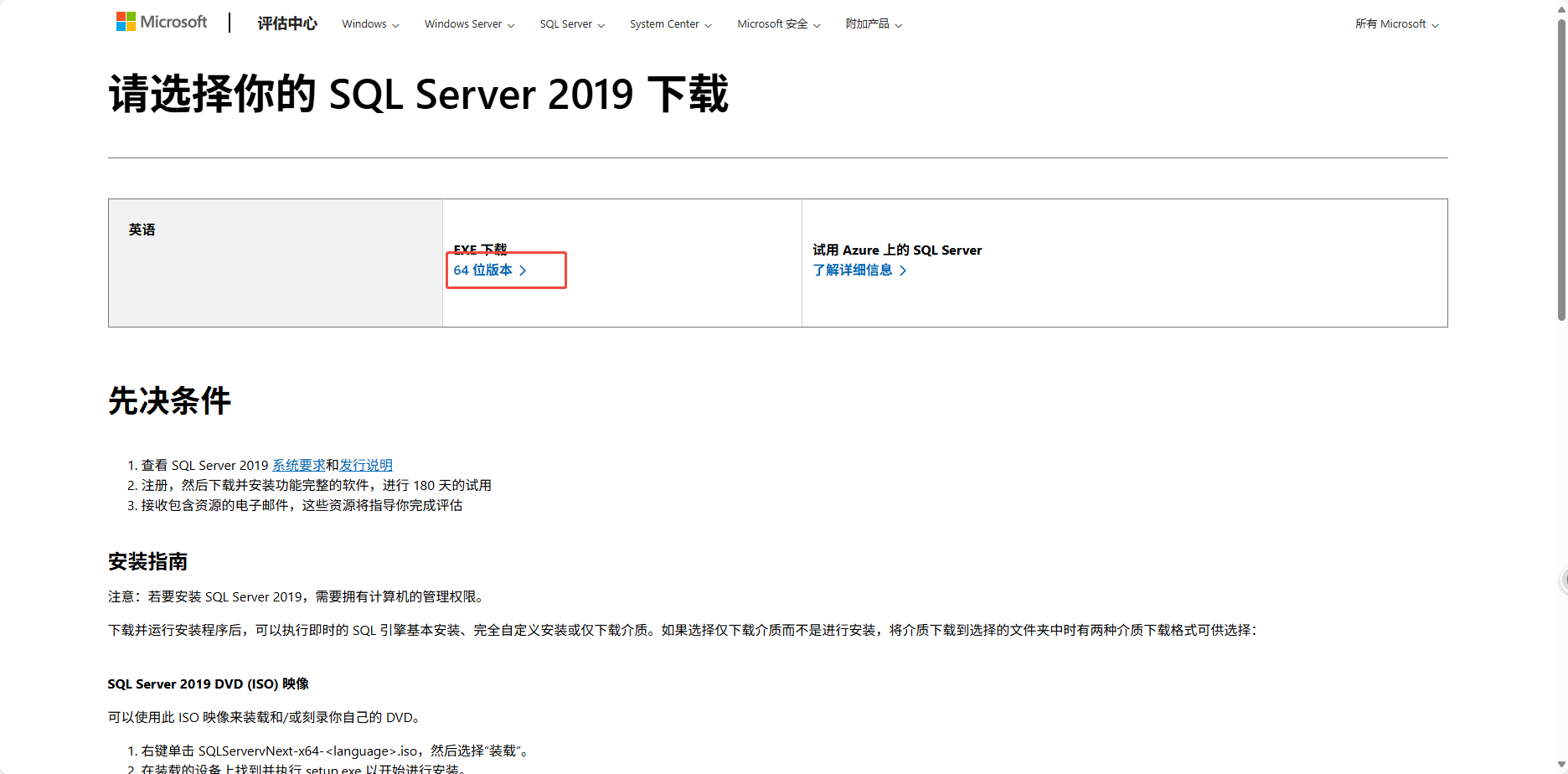Open the 系统要求 link
Viewport: 1568px width, 774px height.
(x=297, y=465)
